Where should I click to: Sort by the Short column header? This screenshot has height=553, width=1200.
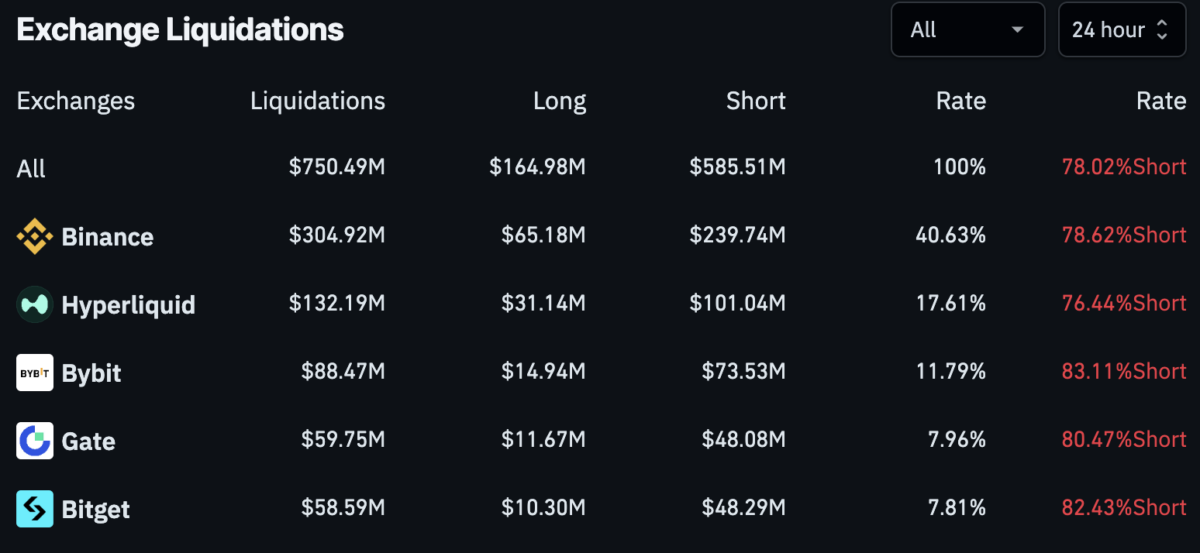pos(756,101)
